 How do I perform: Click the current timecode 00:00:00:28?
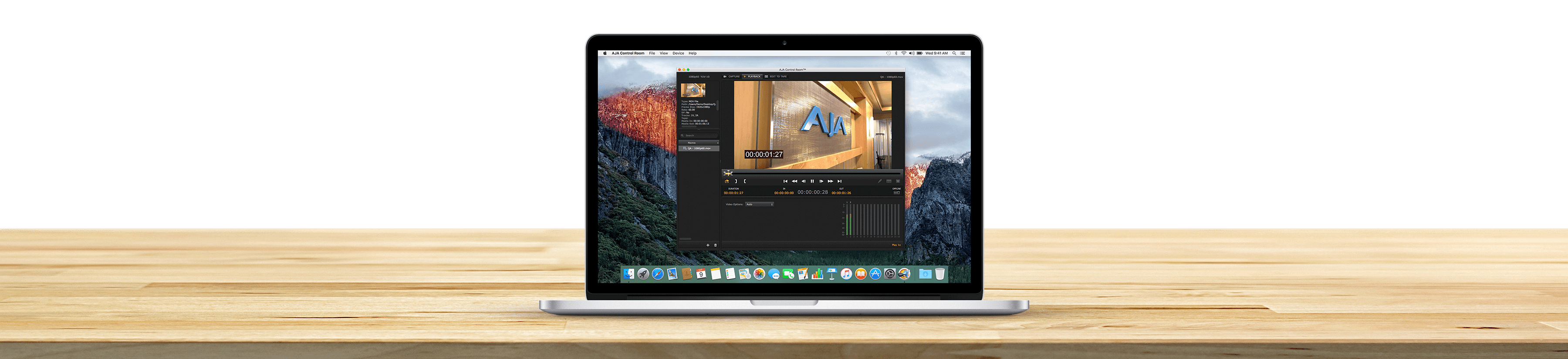click(x=813, y=192)
